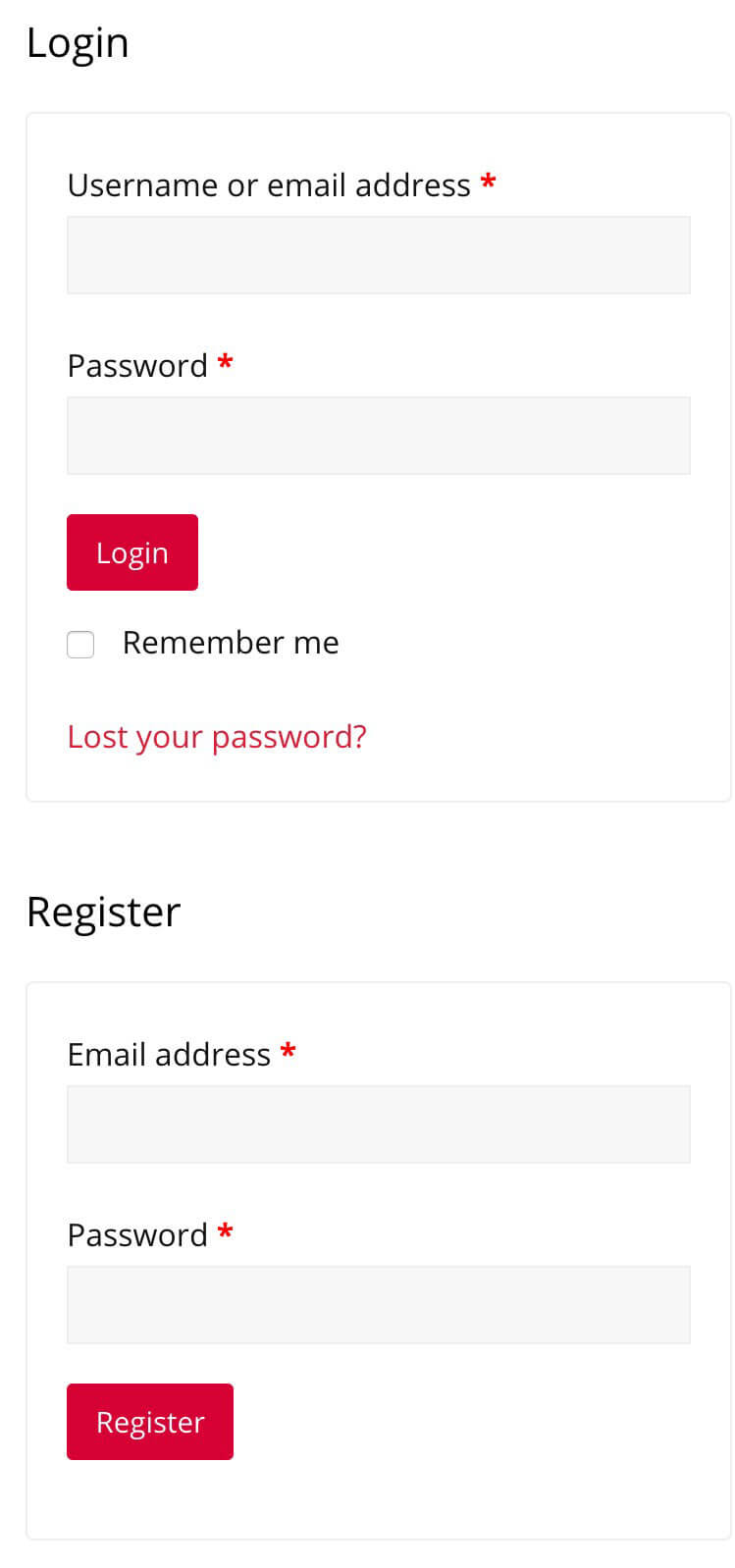Click the Username or email address label
The image size is (735, 1568).
tap(268, 185)
